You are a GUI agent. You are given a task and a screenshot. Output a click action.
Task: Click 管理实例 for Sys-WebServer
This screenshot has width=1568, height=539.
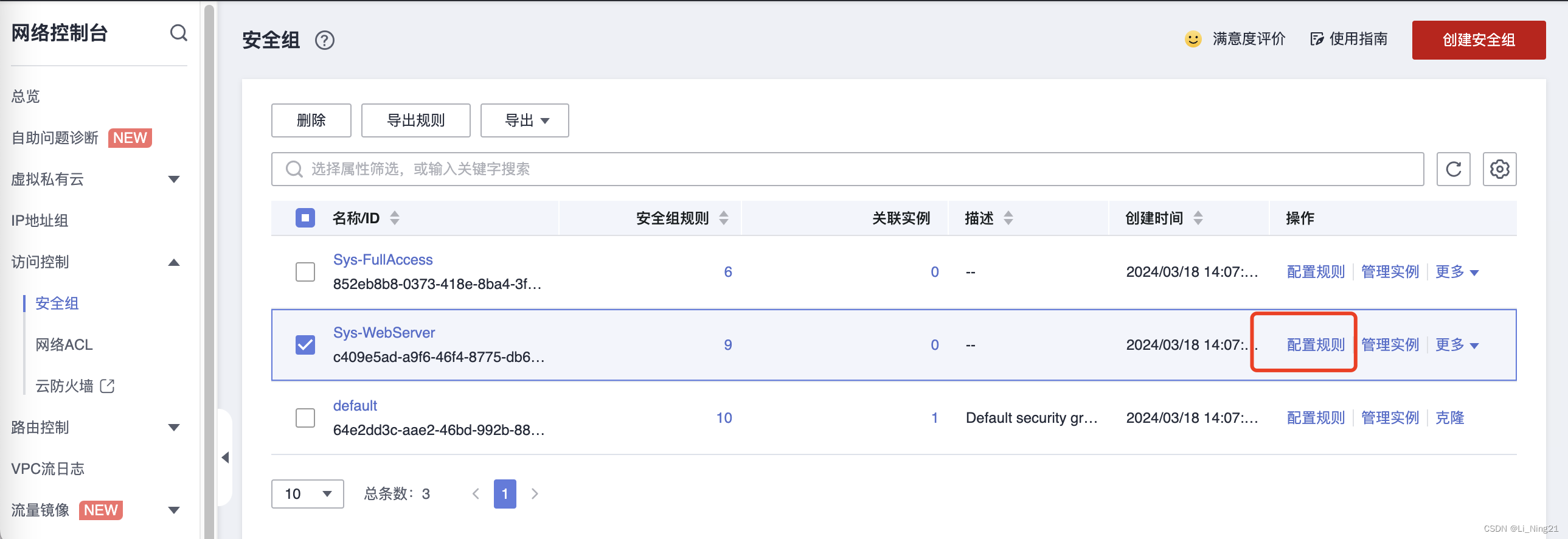click(1390, 345)
